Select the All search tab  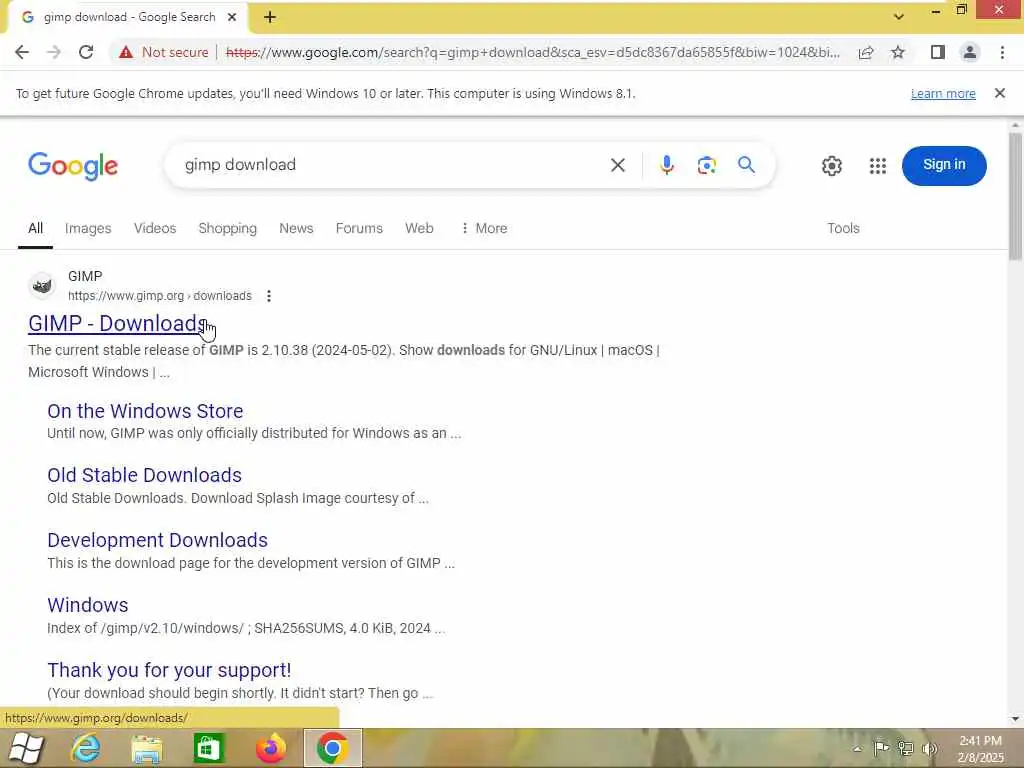35,229
